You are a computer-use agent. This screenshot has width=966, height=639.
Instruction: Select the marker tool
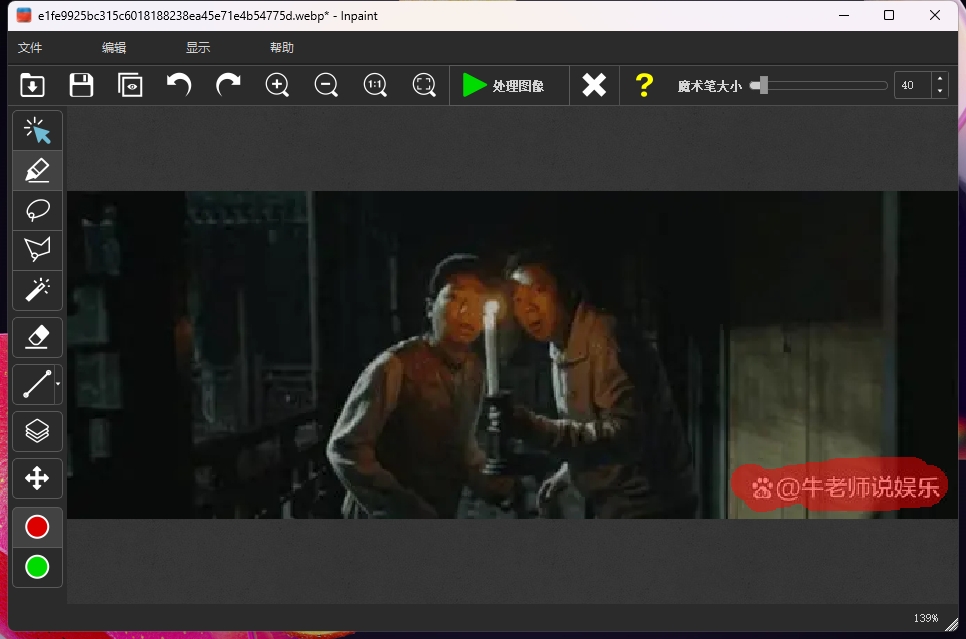37,170
